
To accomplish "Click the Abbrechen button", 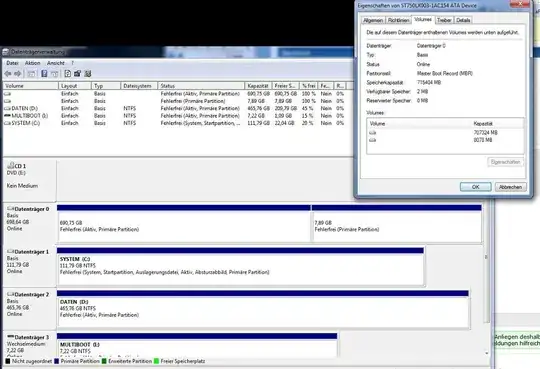I will 510,187.
